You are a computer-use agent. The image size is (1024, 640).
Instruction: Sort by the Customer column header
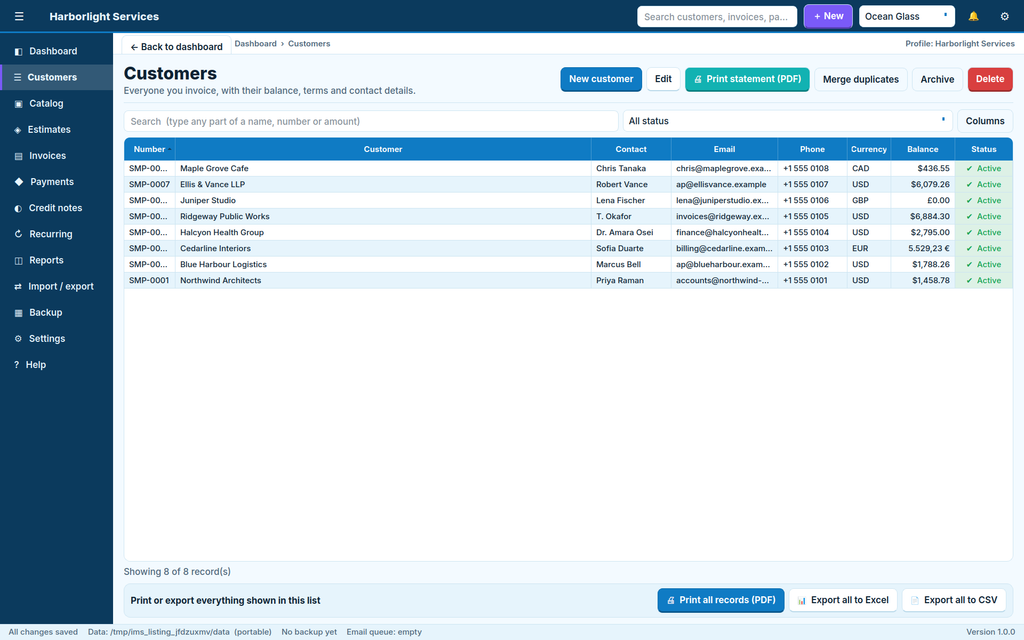point(383,149)
